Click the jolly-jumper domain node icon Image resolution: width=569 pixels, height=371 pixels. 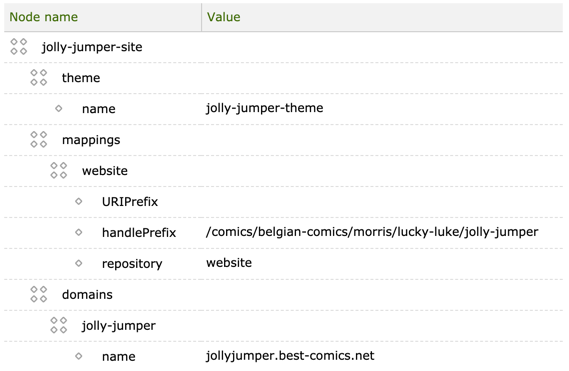pyautogui.click(x=58, y=325)
